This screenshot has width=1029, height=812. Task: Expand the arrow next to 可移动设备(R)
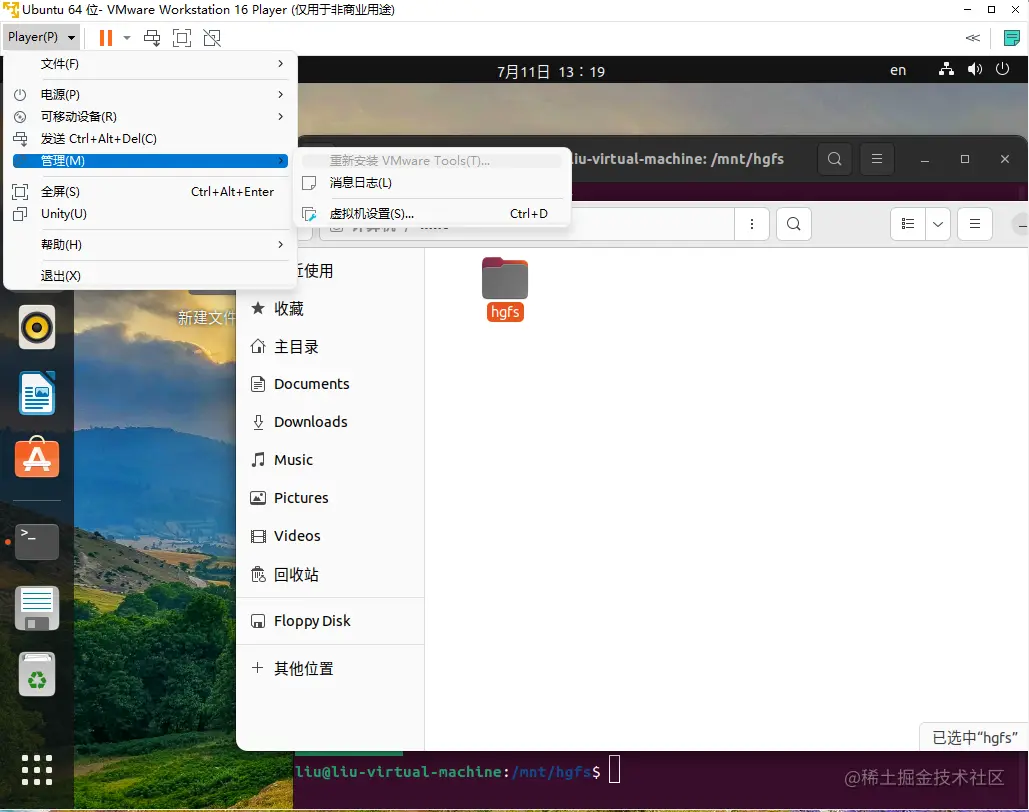[281, 117]
